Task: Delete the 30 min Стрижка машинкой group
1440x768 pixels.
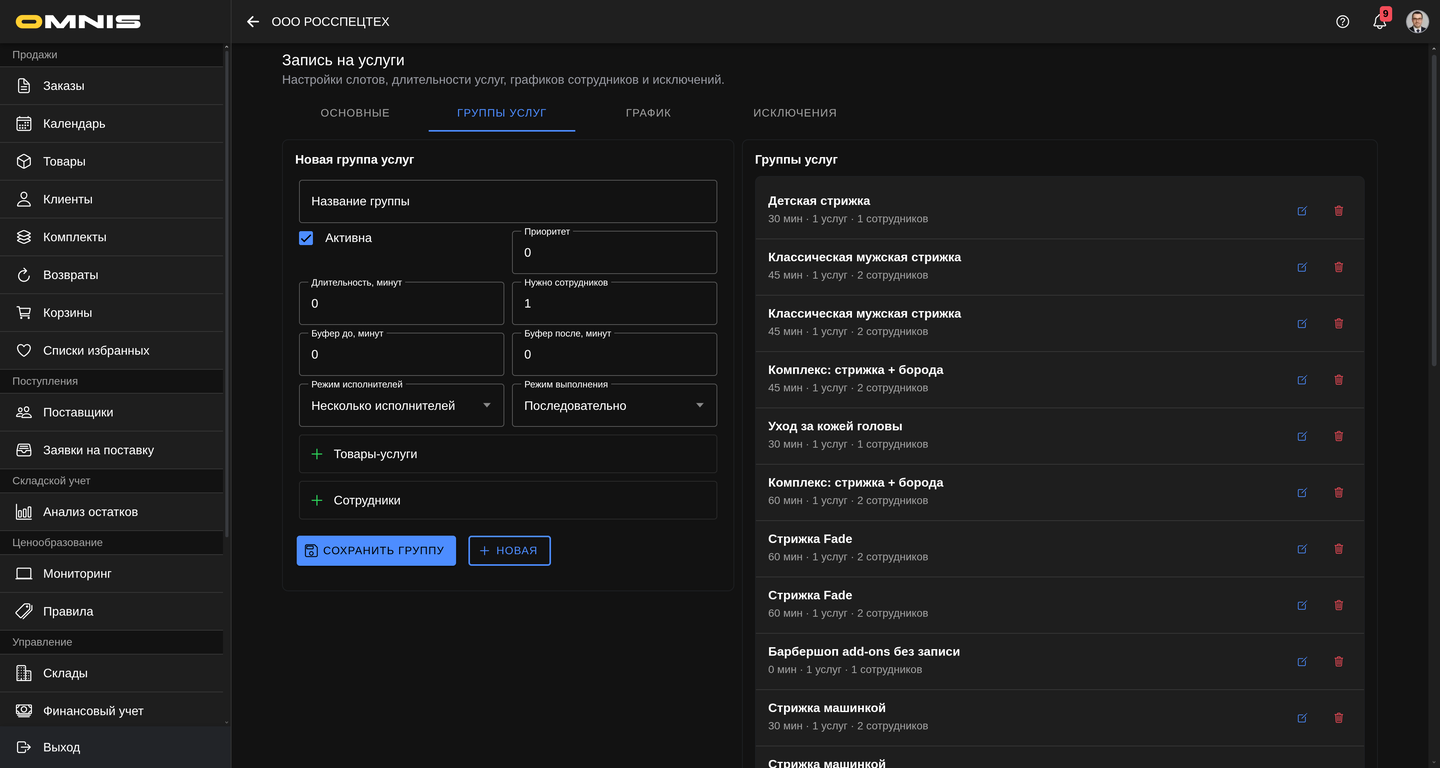Action: pyautogui.click(x=1339, y=718)
